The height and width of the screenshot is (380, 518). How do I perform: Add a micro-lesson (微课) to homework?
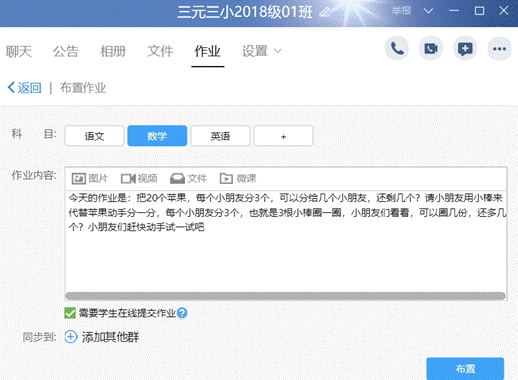tap(238, 178)
